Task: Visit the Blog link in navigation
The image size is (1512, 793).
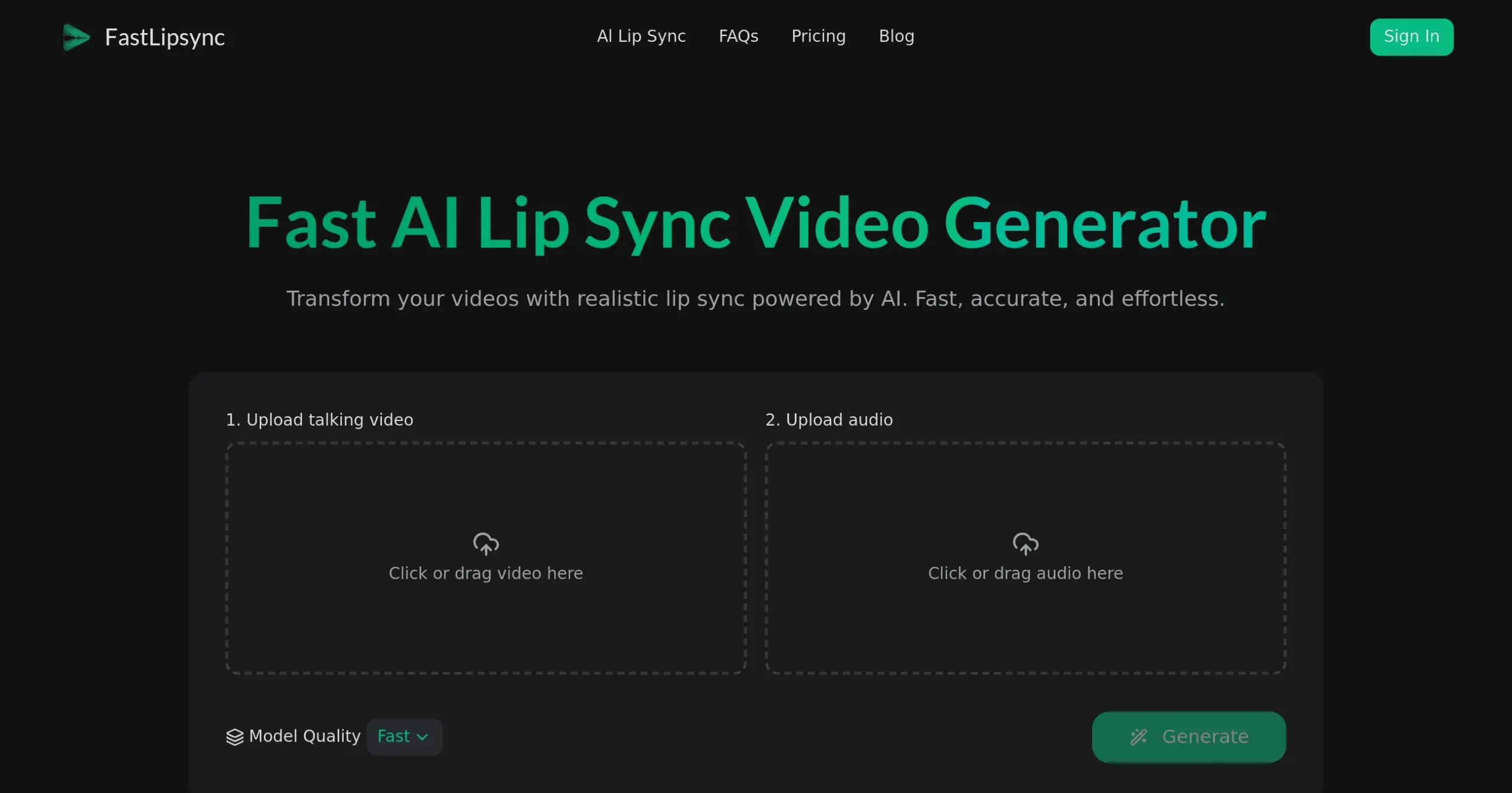Action: point(896,37)
